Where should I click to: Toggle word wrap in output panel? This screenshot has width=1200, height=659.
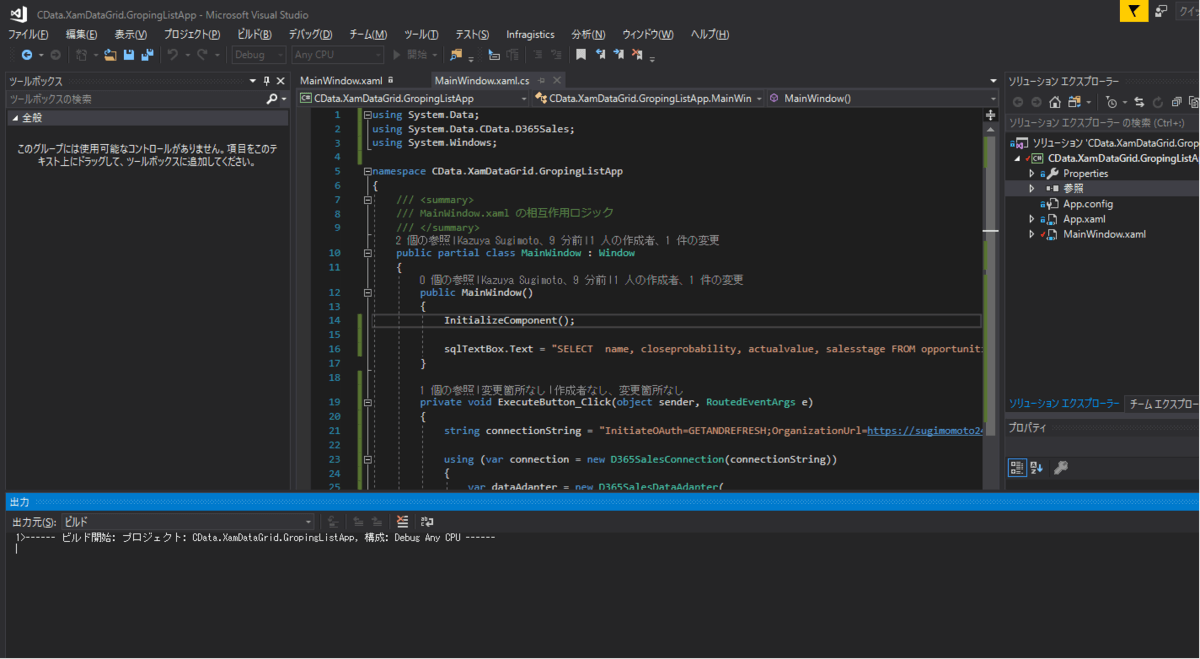click(427, 521)
